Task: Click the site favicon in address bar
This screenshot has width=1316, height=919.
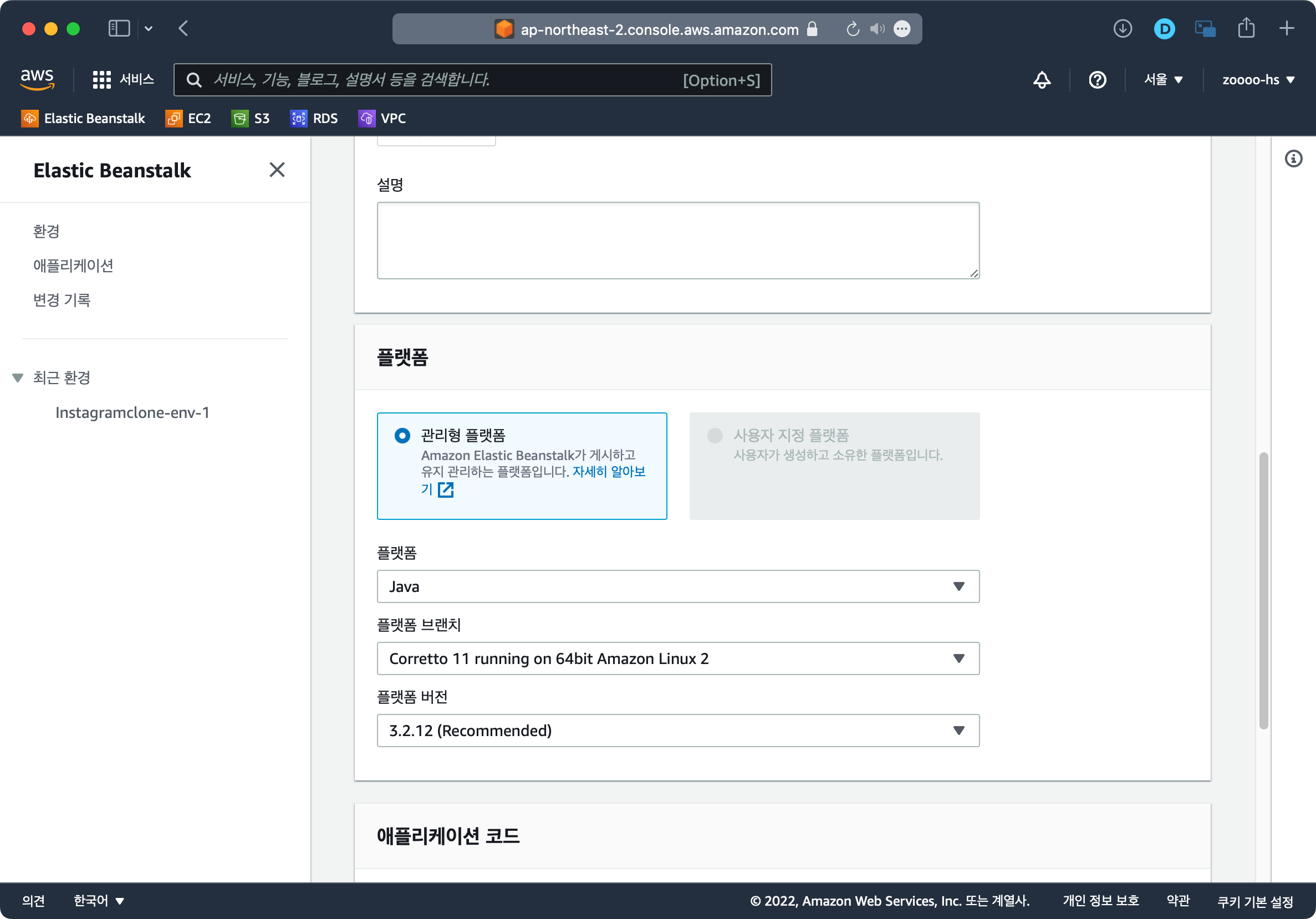Action: tap(504, 29)
